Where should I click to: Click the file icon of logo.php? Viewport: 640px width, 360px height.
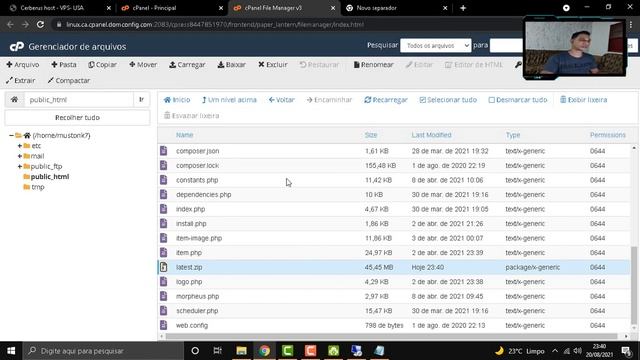[164, 282]
